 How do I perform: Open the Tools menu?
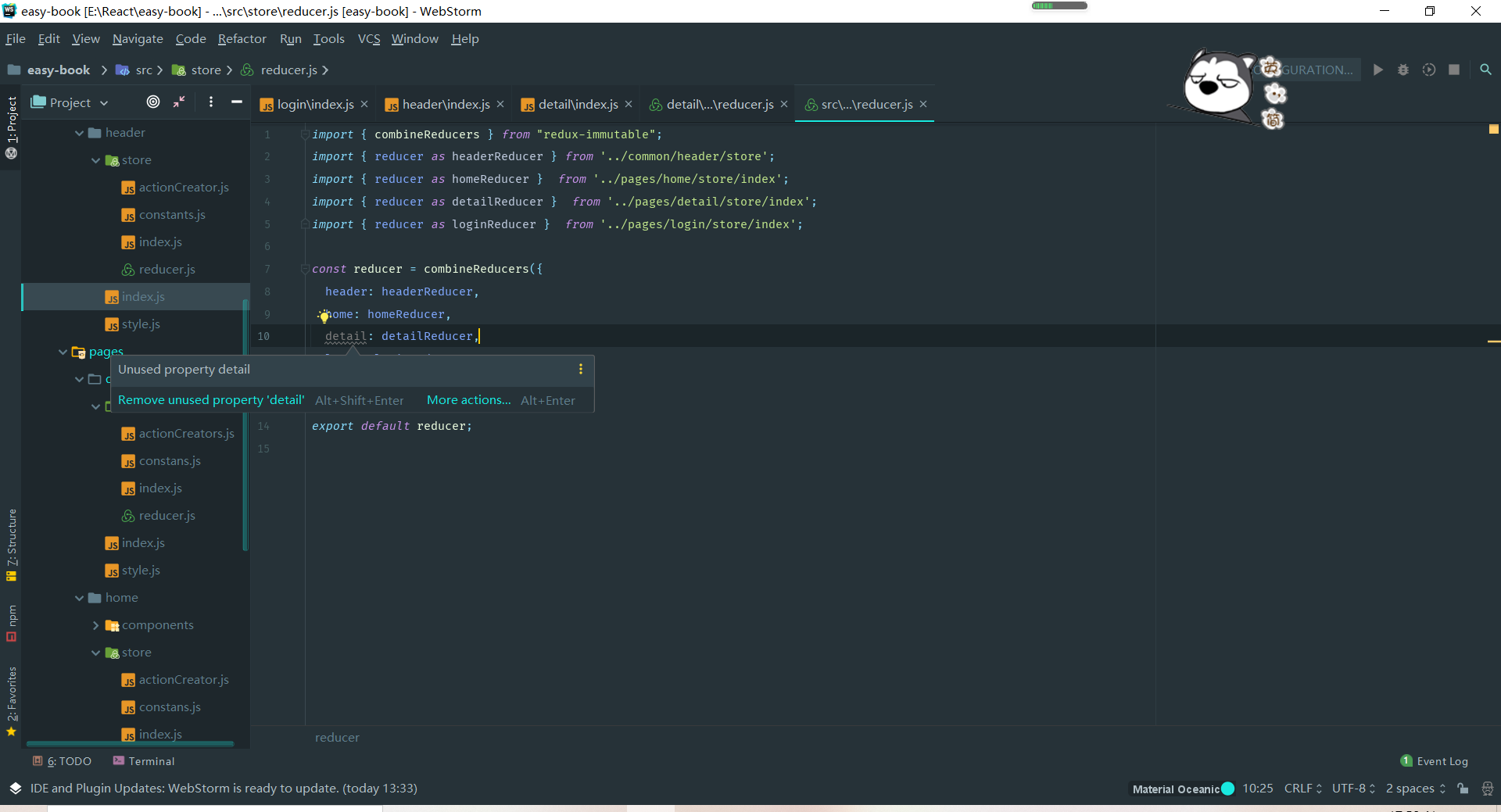point(328,38)
